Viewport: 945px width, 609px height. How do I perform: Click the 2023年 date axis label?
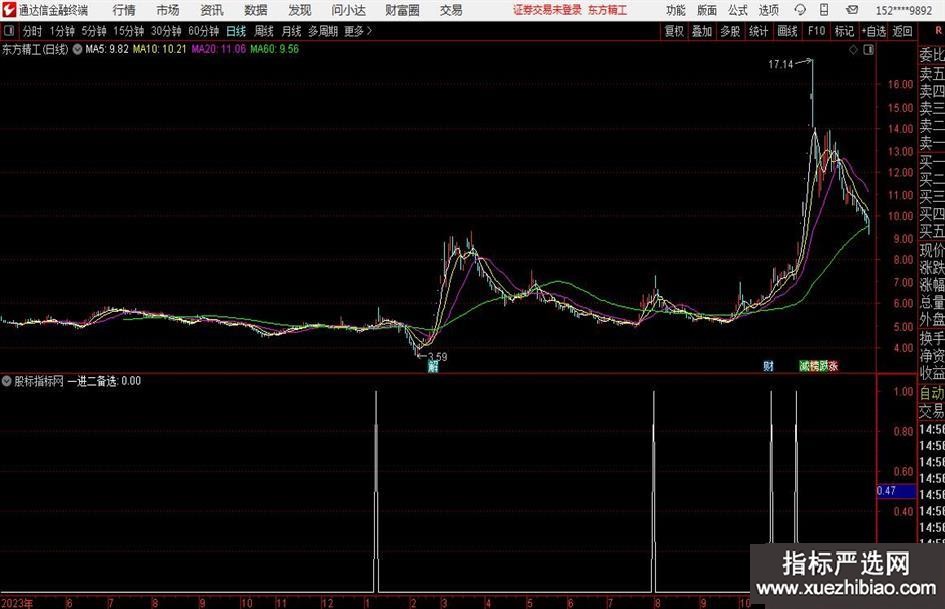tap(17, 603)
